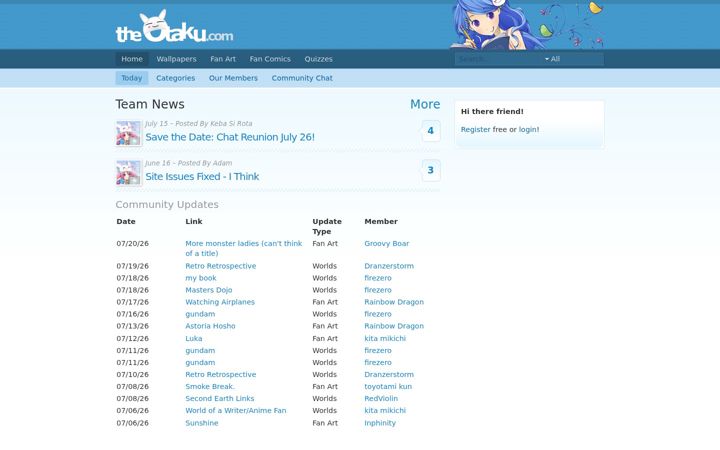Open the Watching Airplanes fan art
Image resolution: width=720 pixels, height=450 pixels.
(x=220, y=302)
